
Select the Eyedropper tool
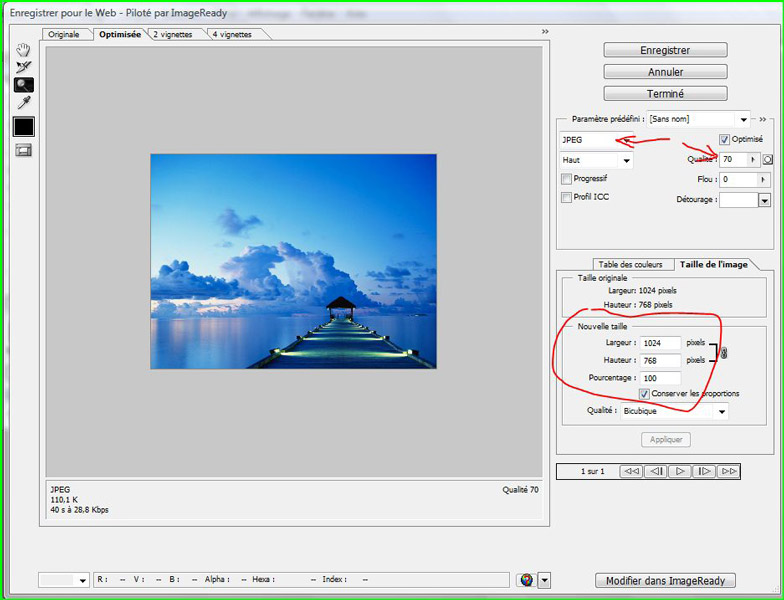[x=23, y=103]
